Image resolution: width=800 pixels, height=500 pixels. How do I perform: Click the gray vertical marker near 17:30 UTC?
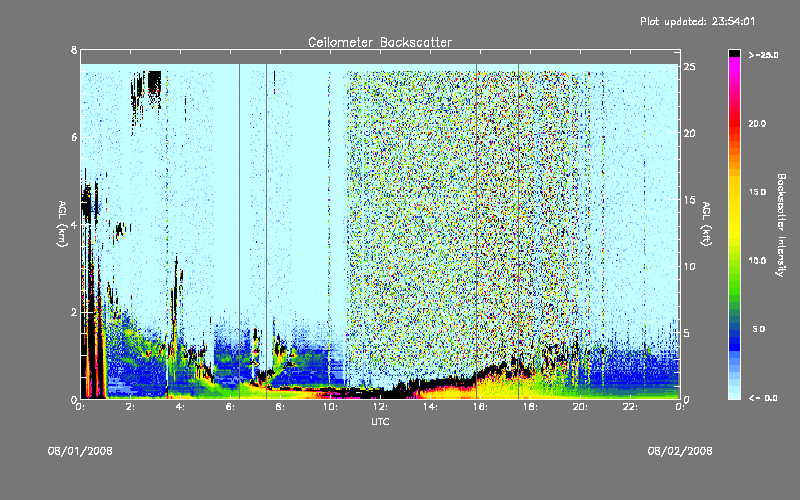[x=518, y=231]
